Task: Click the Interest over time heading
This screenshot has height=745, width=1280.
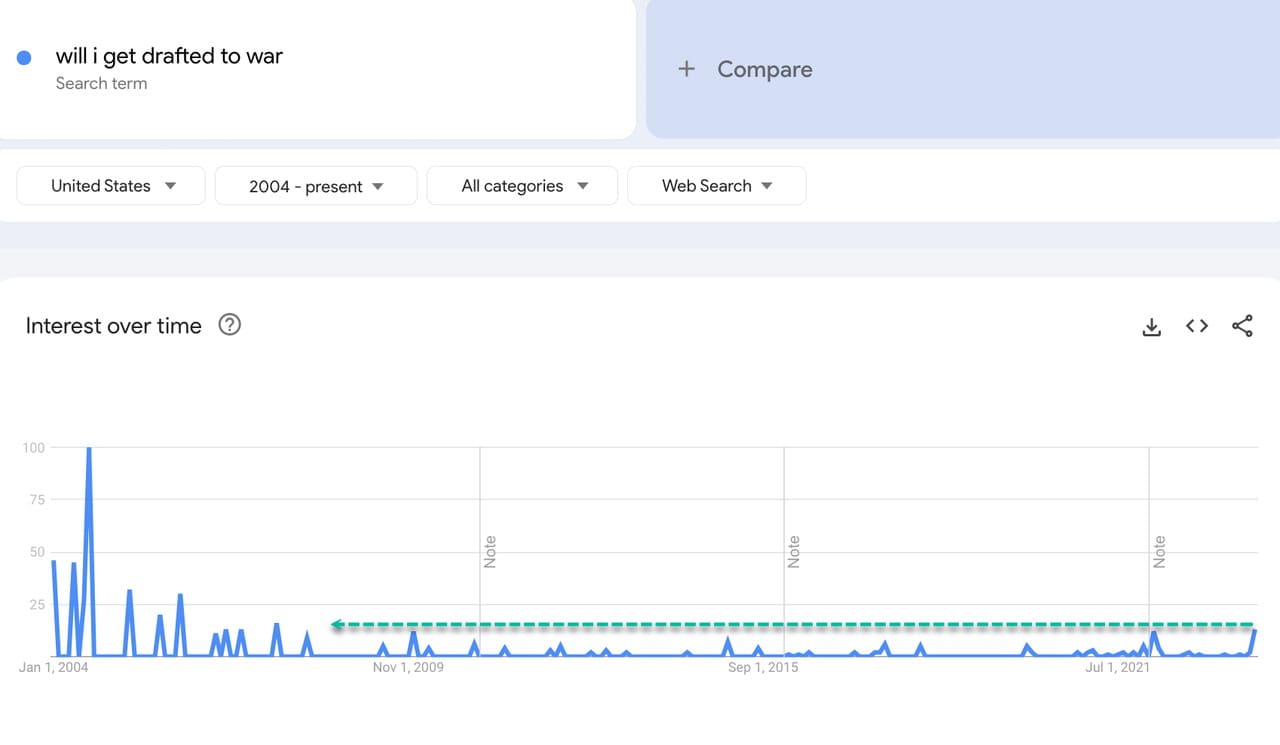Action: tap(113, 326)
